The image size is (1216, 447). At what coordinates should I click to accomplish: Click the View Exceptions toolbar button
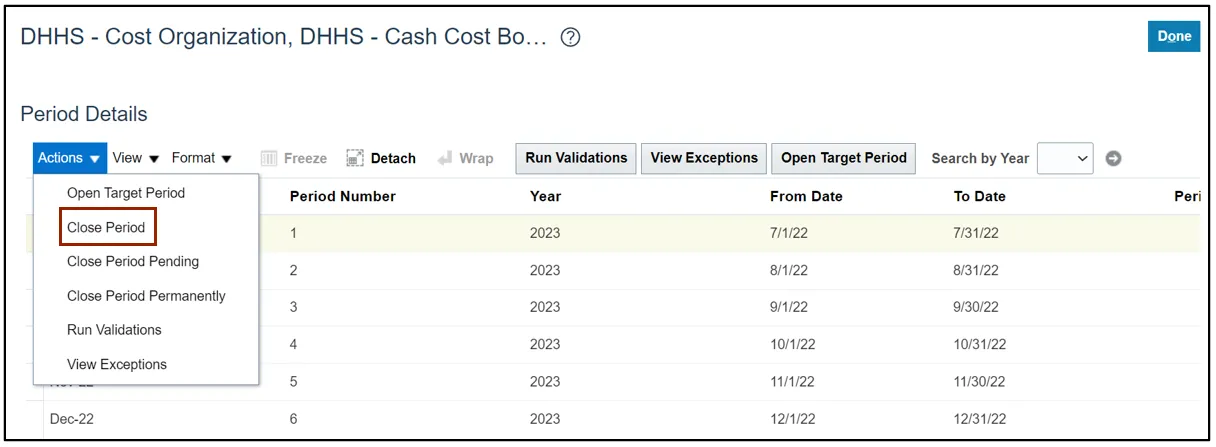coord(704,158)
